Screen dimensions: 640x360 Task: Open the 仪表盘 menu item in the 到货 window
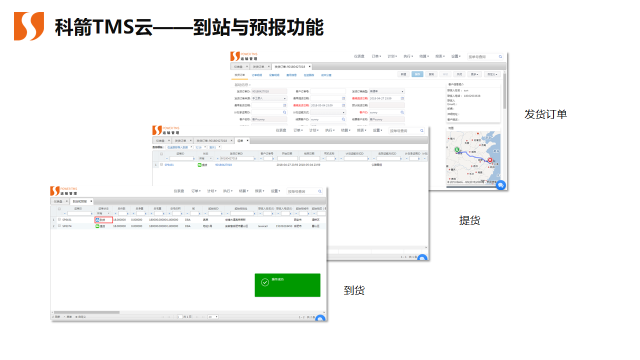[x=179, y=191]
